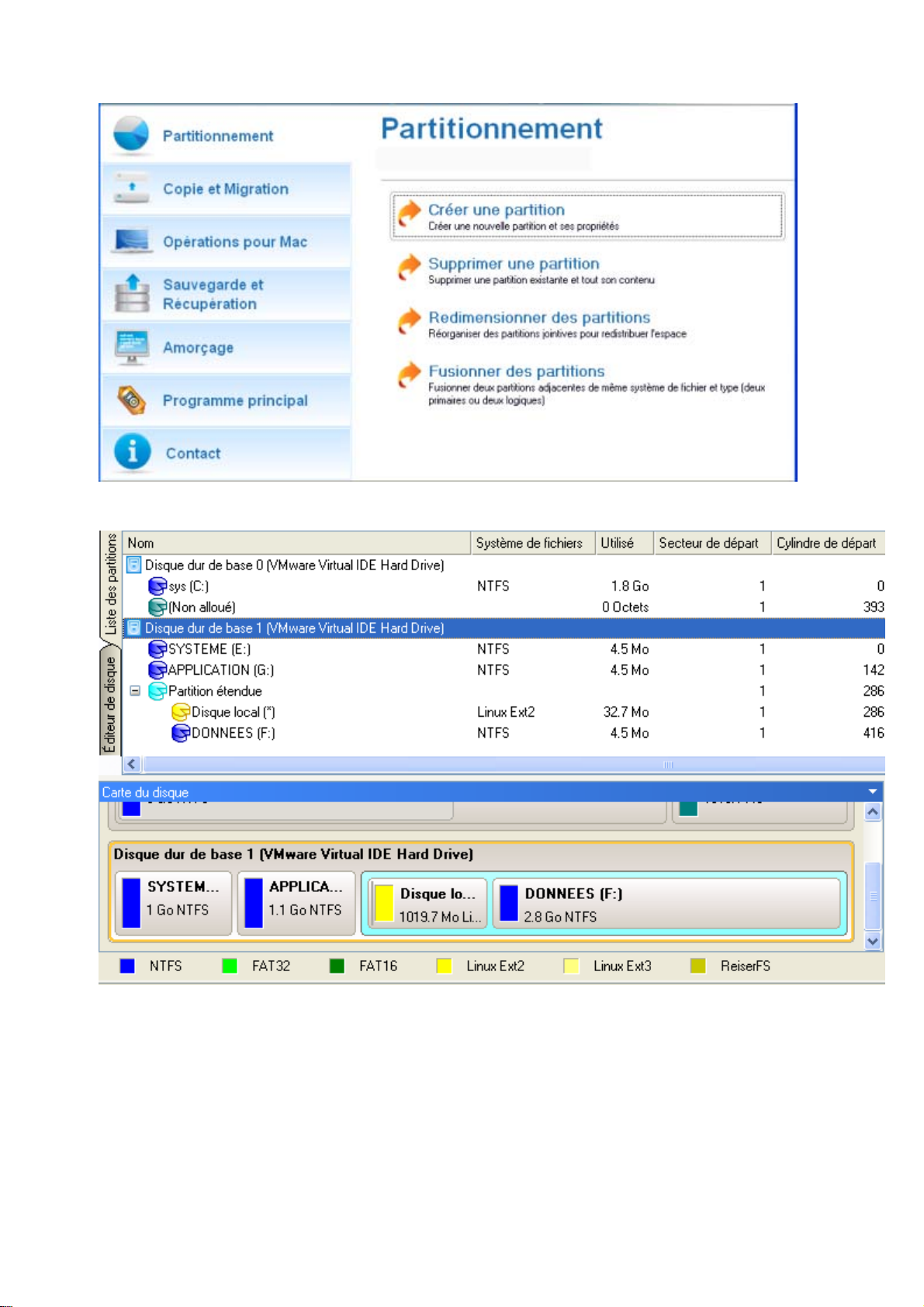Open the Sauvegarde et Récupération menu item
This screenshot has width=924, height=1307.
click(x=226, y=294)
